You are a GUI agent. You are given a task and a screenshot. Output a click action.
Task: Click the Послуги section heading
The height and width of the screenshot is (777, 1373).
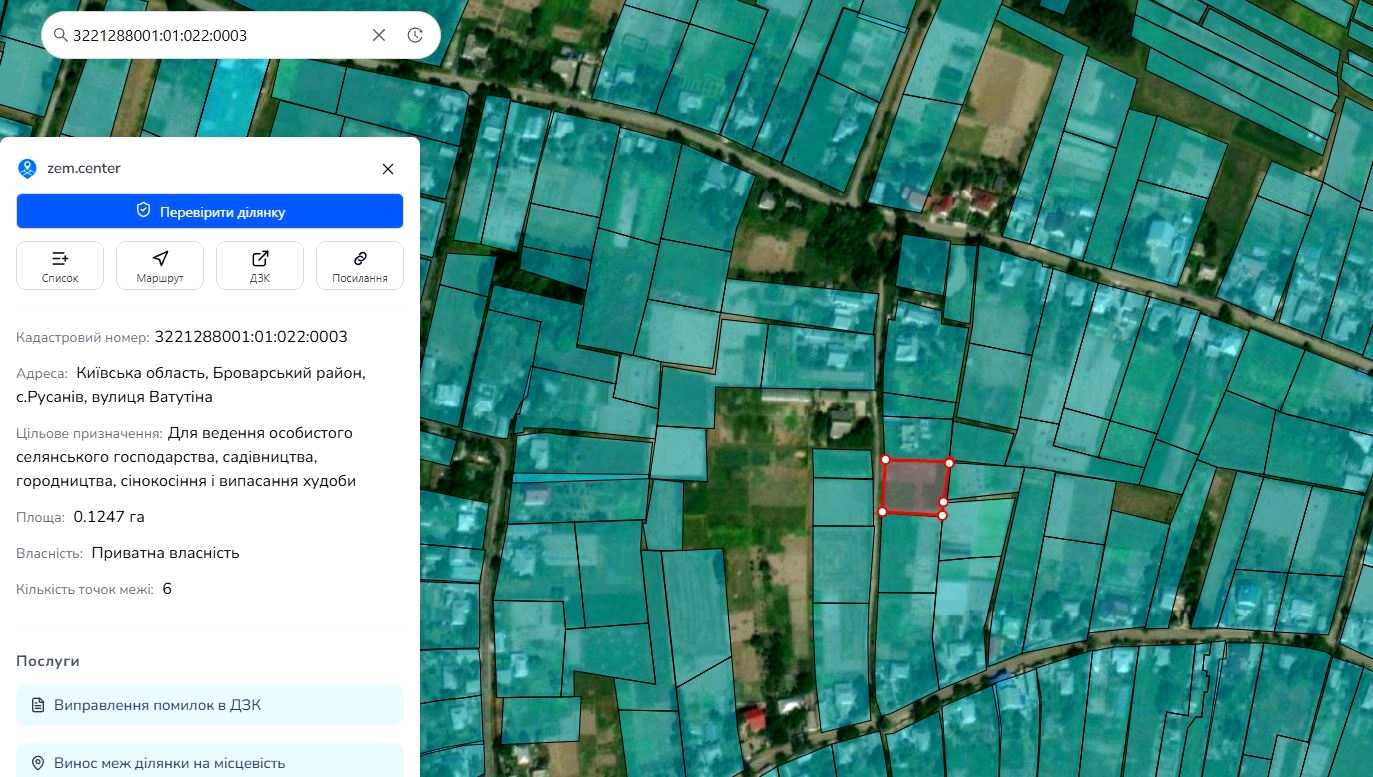(48, 661)
